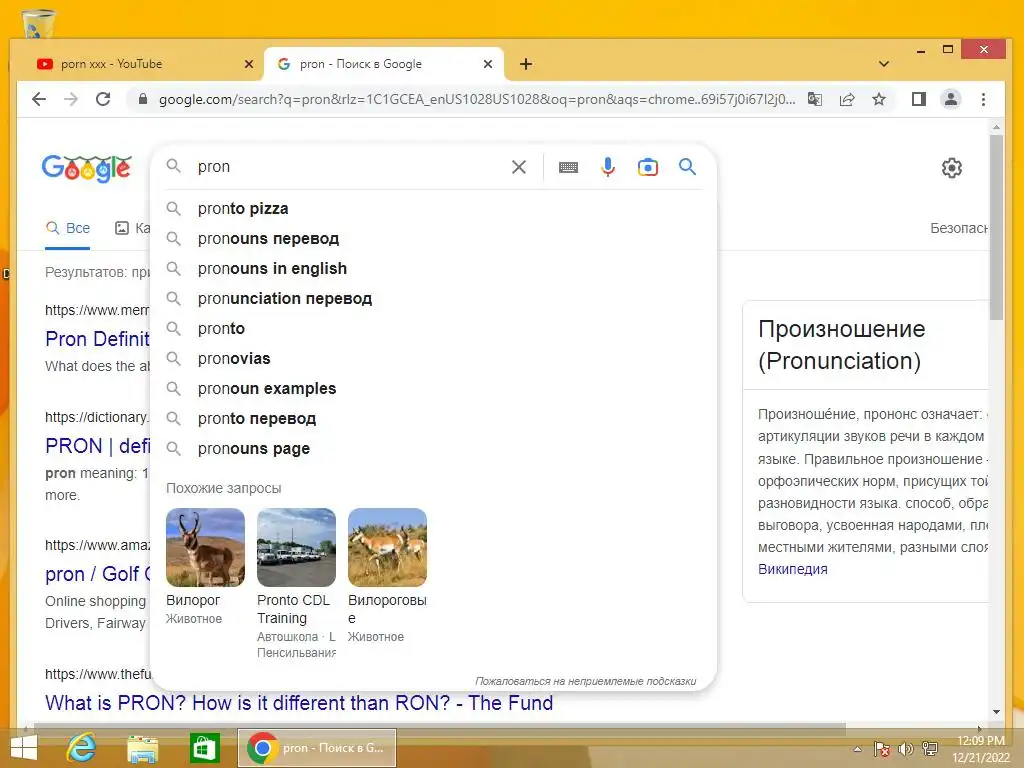The width and height of the screenshot is (1024, 768).
Task: Click the browser forward arrow
Action: click(x=71, y=99)
